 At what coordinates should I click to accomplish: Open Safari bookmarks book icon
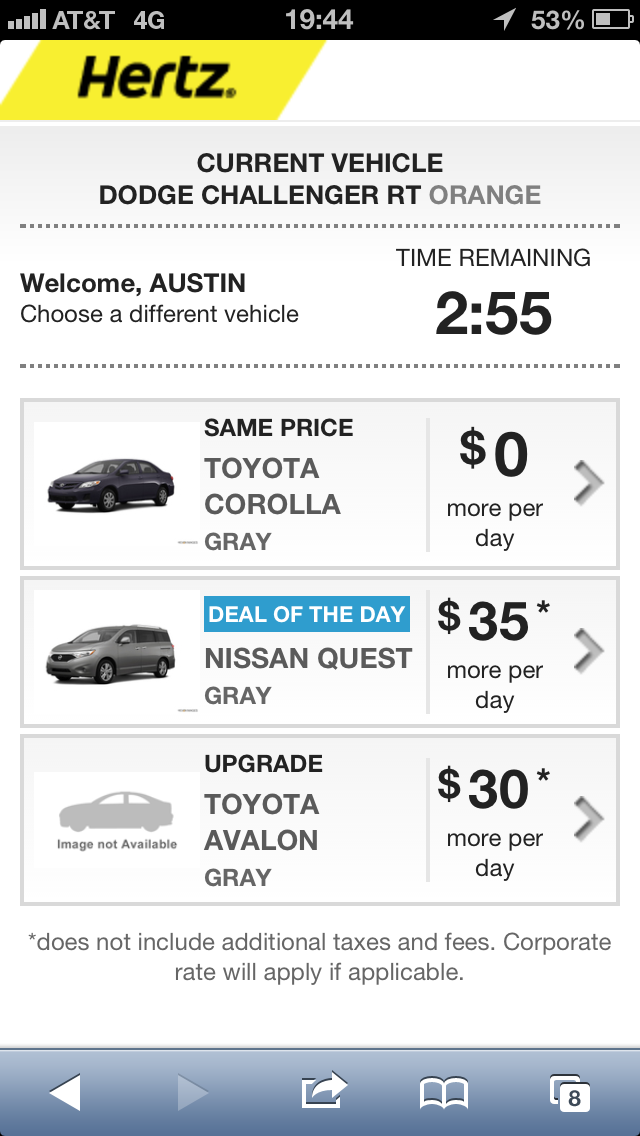[x=444, y=1093]
